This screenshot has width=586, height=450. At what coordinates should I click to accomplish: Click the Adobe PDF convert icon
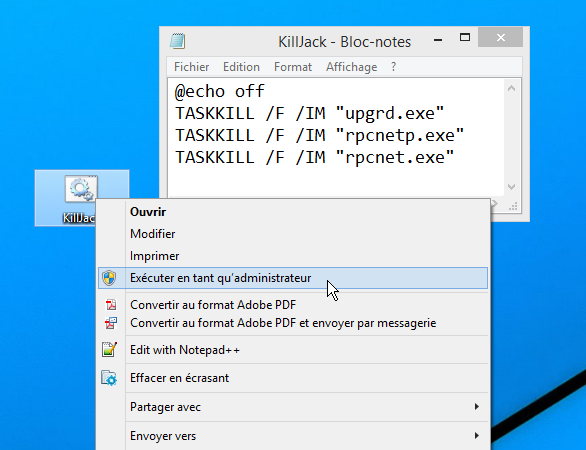[x=111, y=305]
